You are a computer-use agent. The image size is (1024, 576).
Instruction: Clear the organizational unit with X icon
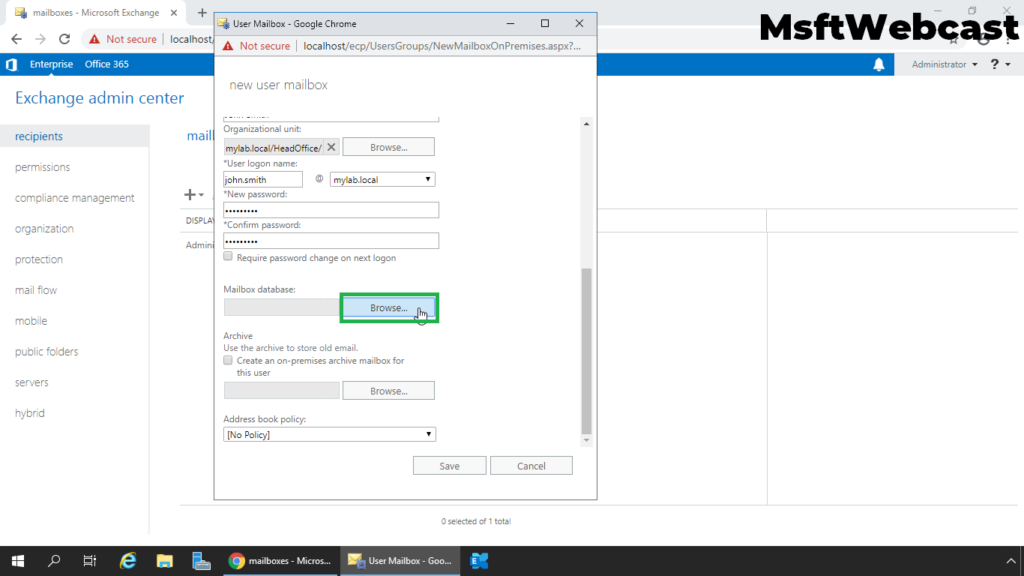[331, 148]
